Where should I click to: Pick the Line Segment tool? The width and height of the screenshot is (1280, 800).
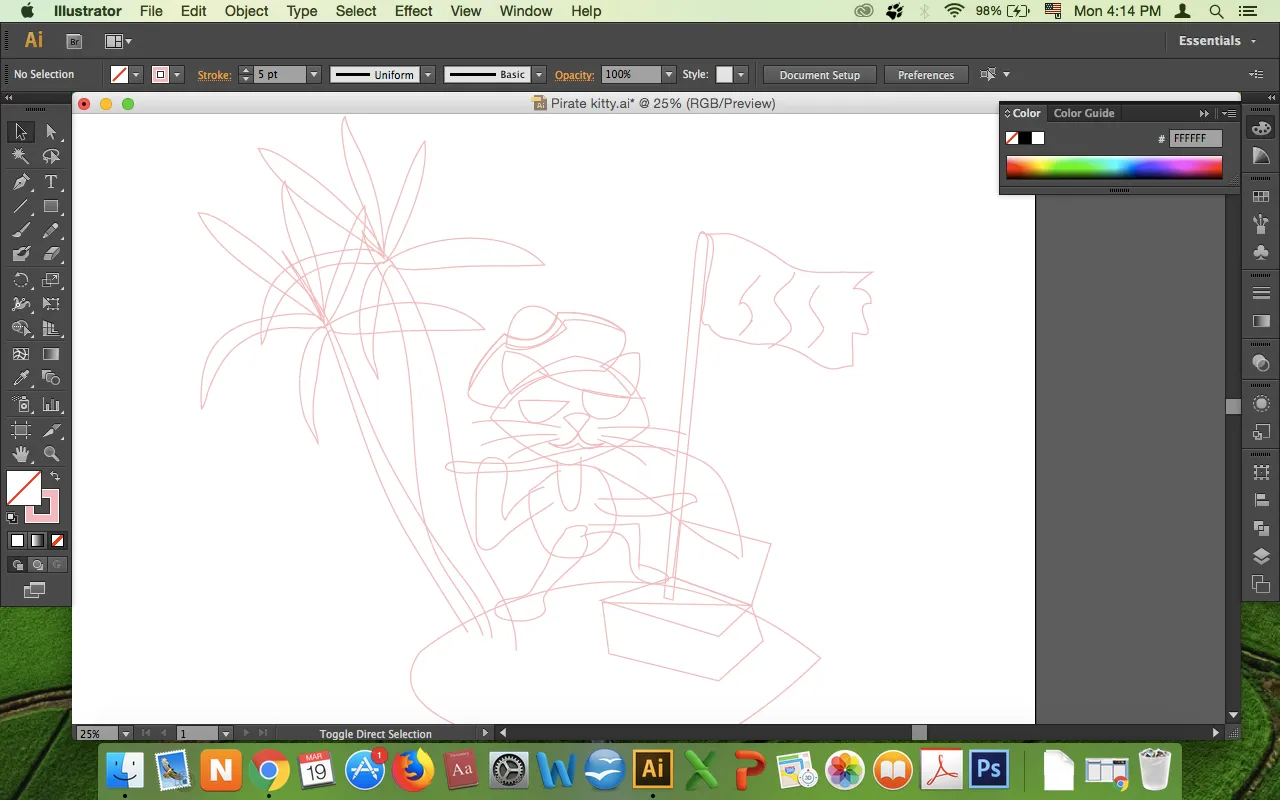tap(21, 207)
